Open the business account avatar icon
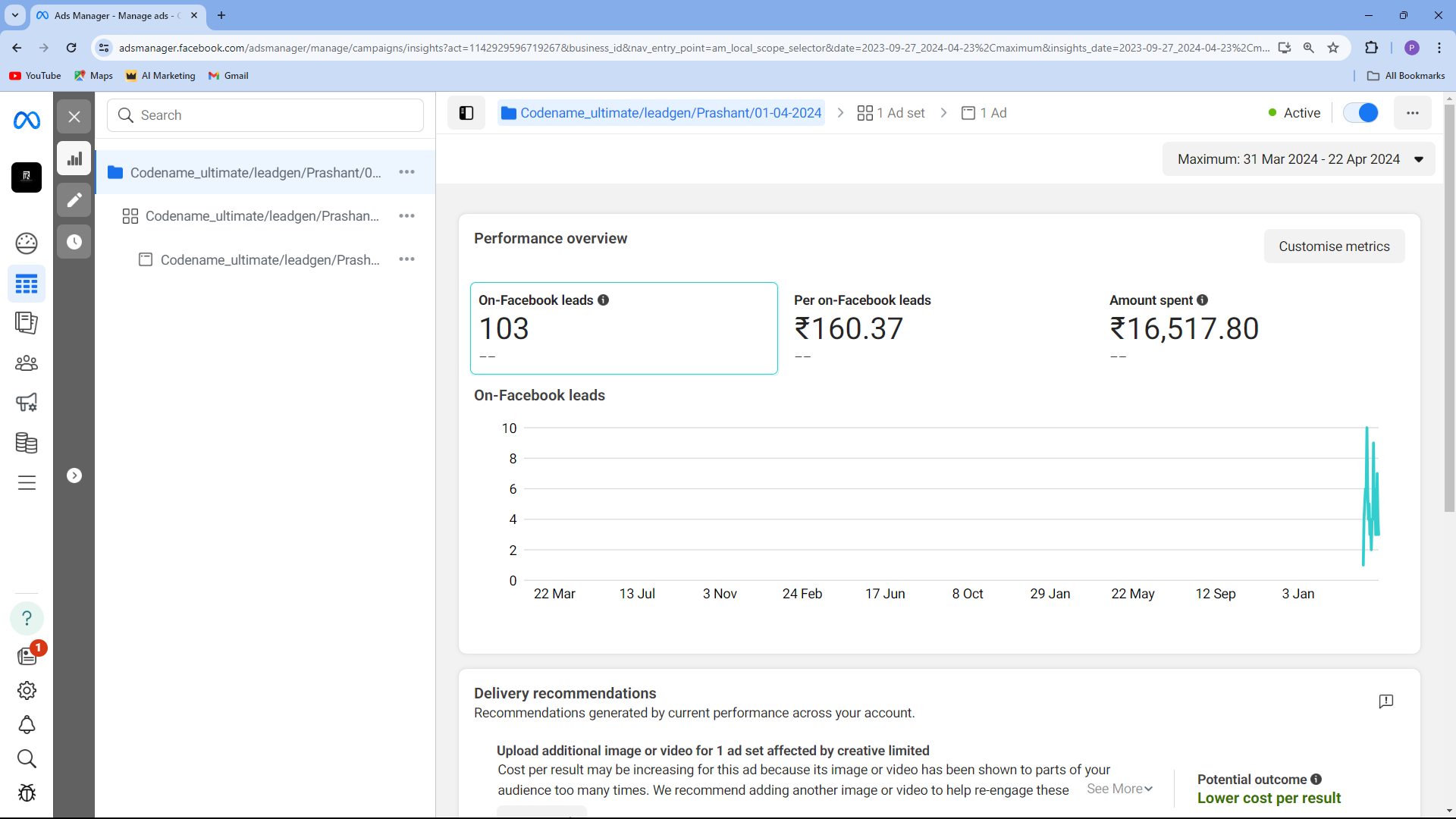 (x=27, y=177)
